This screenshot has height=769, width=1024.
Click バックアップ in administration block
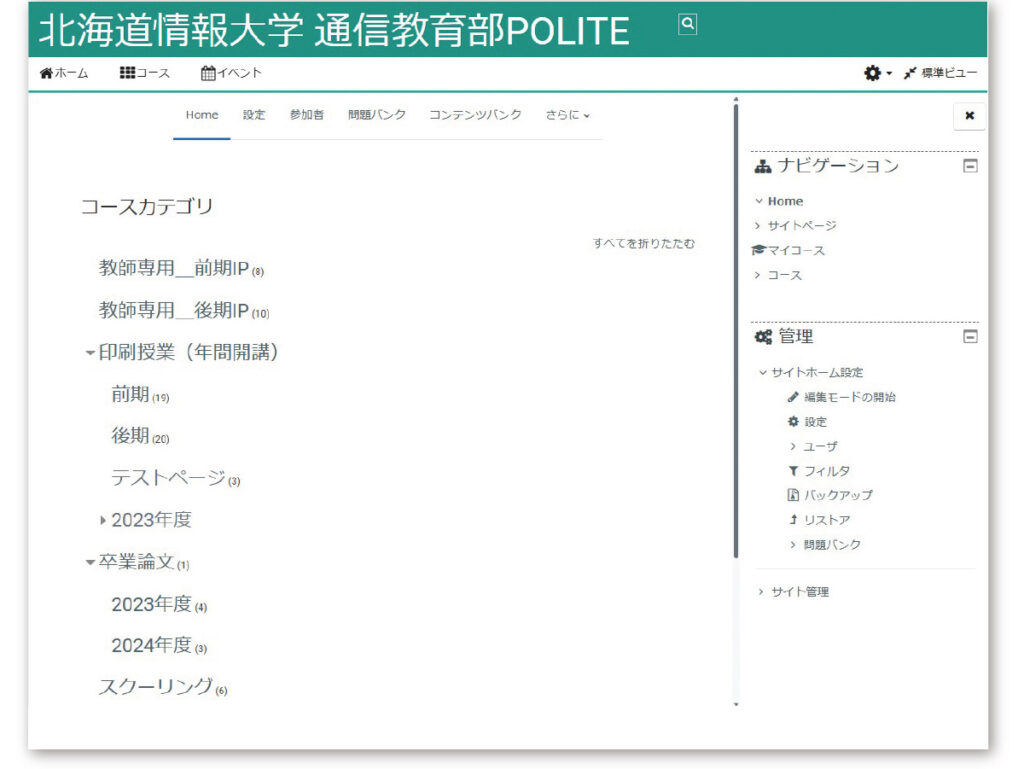click(838, 495)
